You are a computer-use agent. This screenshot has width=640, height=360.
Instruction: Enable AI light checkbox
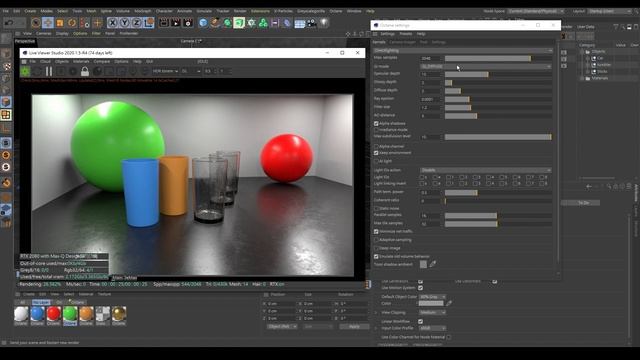click(376, 161)
